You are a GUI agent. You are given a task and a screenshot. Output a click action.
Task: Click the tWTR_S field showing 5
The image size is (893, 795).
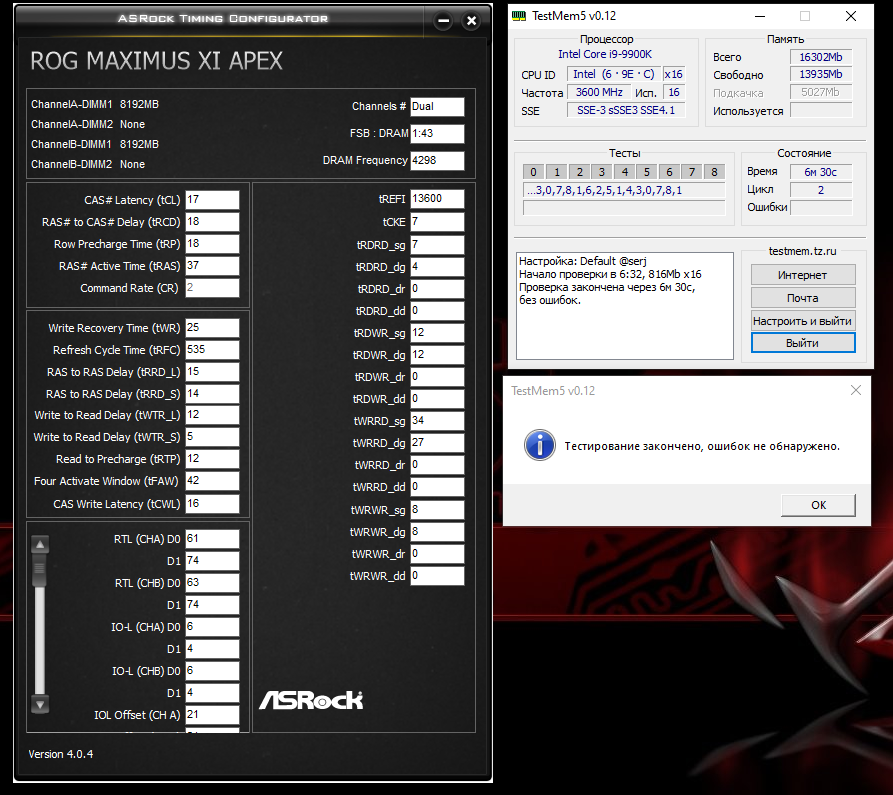click(212, 437)
